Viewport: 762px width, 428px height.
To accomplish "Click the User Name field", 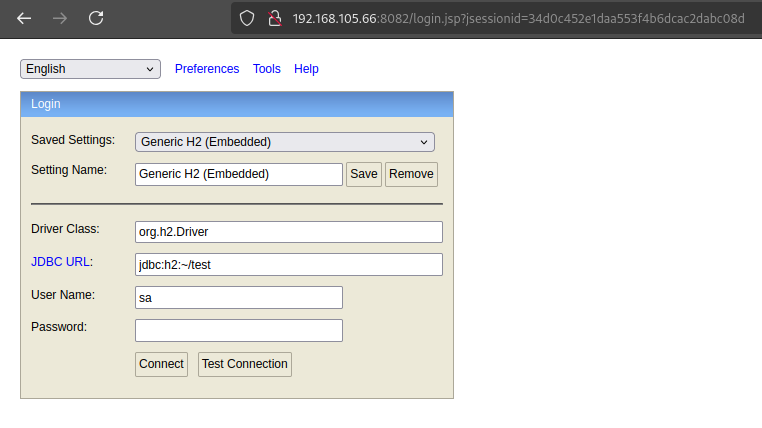I will [x=239, y=297].
